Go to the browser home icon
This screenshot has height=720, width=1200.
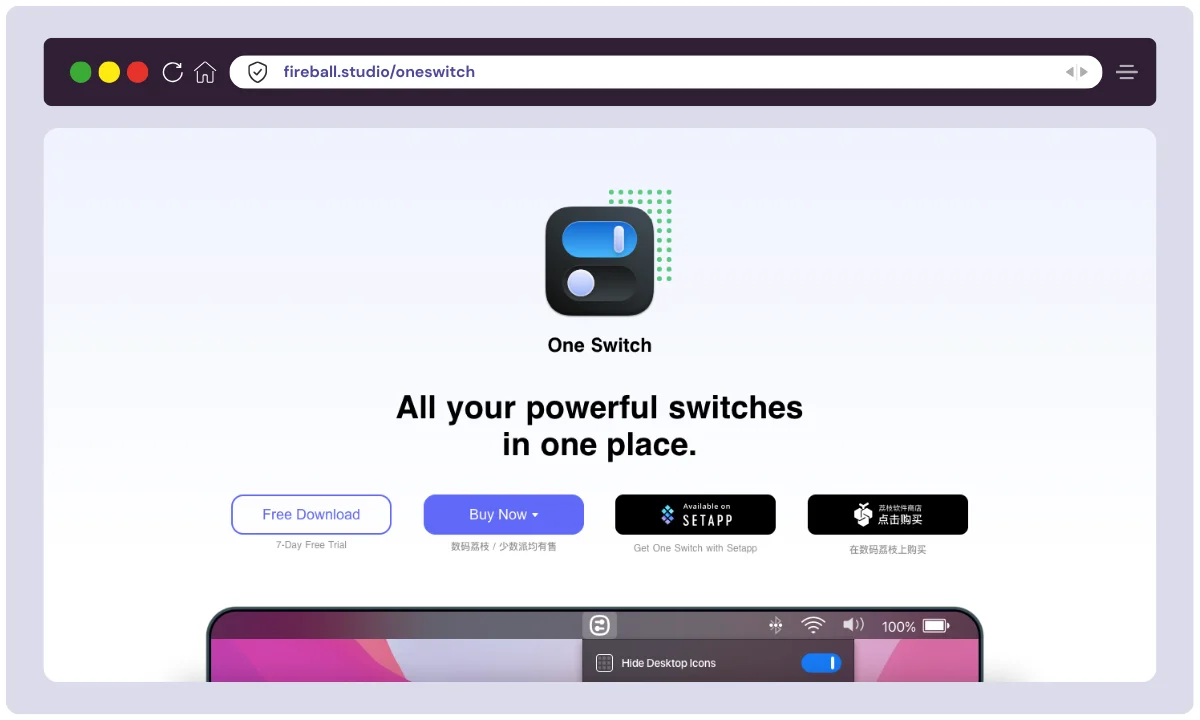tap(205, 72)
